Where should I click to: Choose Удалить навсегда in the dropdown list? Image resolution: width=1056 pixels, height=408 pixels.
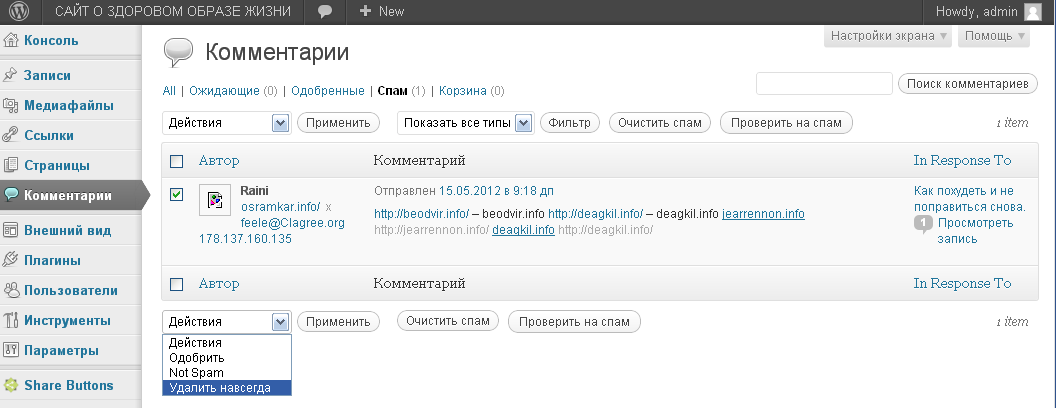(x=227, y=388)
